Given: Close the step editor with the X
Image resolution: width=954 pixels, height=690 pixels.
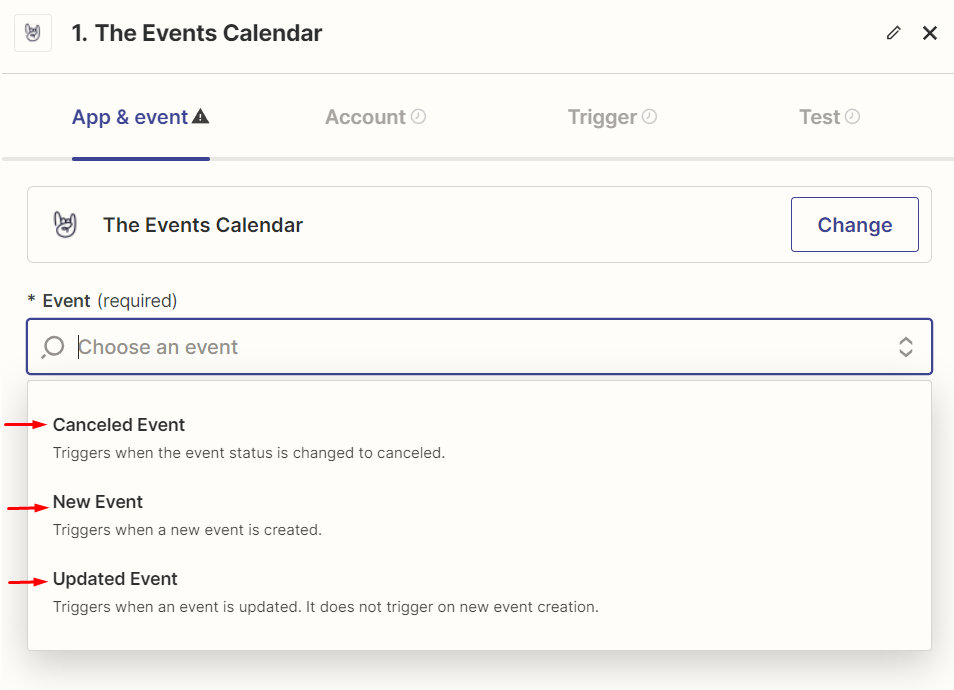Looking at the screenshot, I should tap(930, 33).
